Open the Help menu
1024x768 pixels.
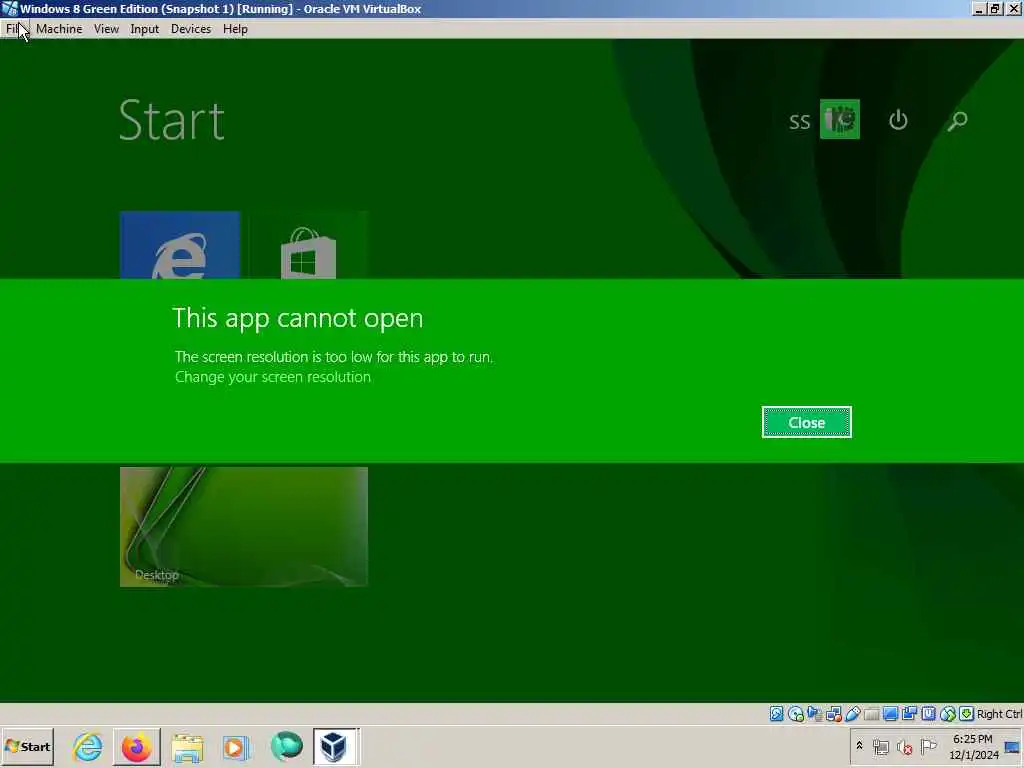(235, 29)
